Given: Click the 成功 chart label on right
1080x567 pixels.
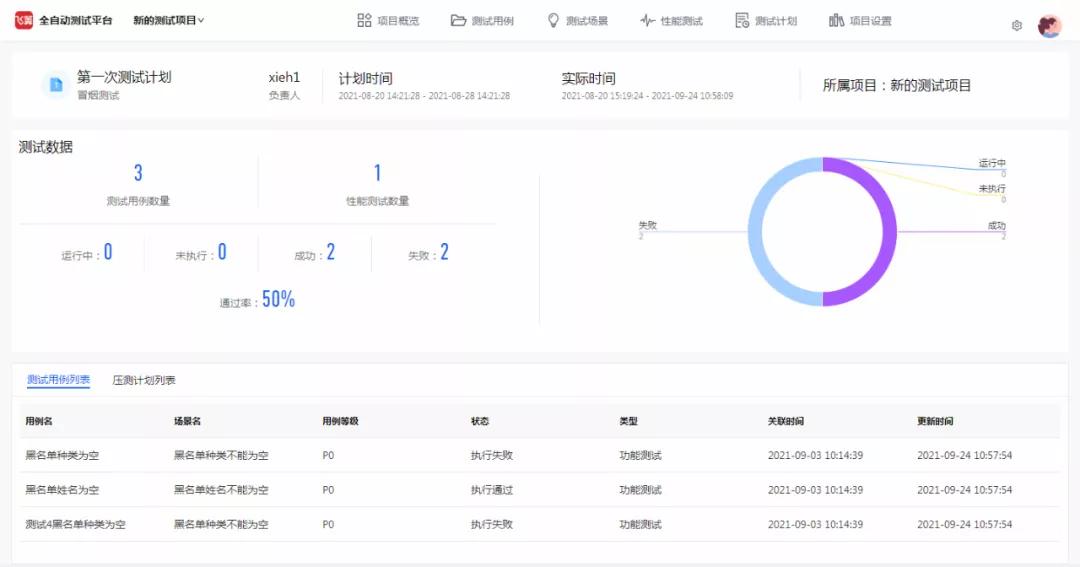Looking at the screenshot, I should (997, 225).
